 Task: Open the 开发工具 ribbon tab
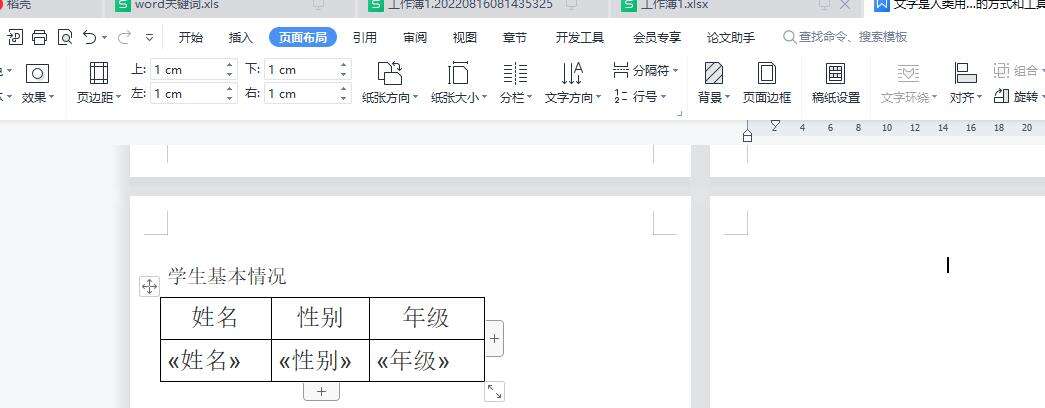tap(580, 37)
